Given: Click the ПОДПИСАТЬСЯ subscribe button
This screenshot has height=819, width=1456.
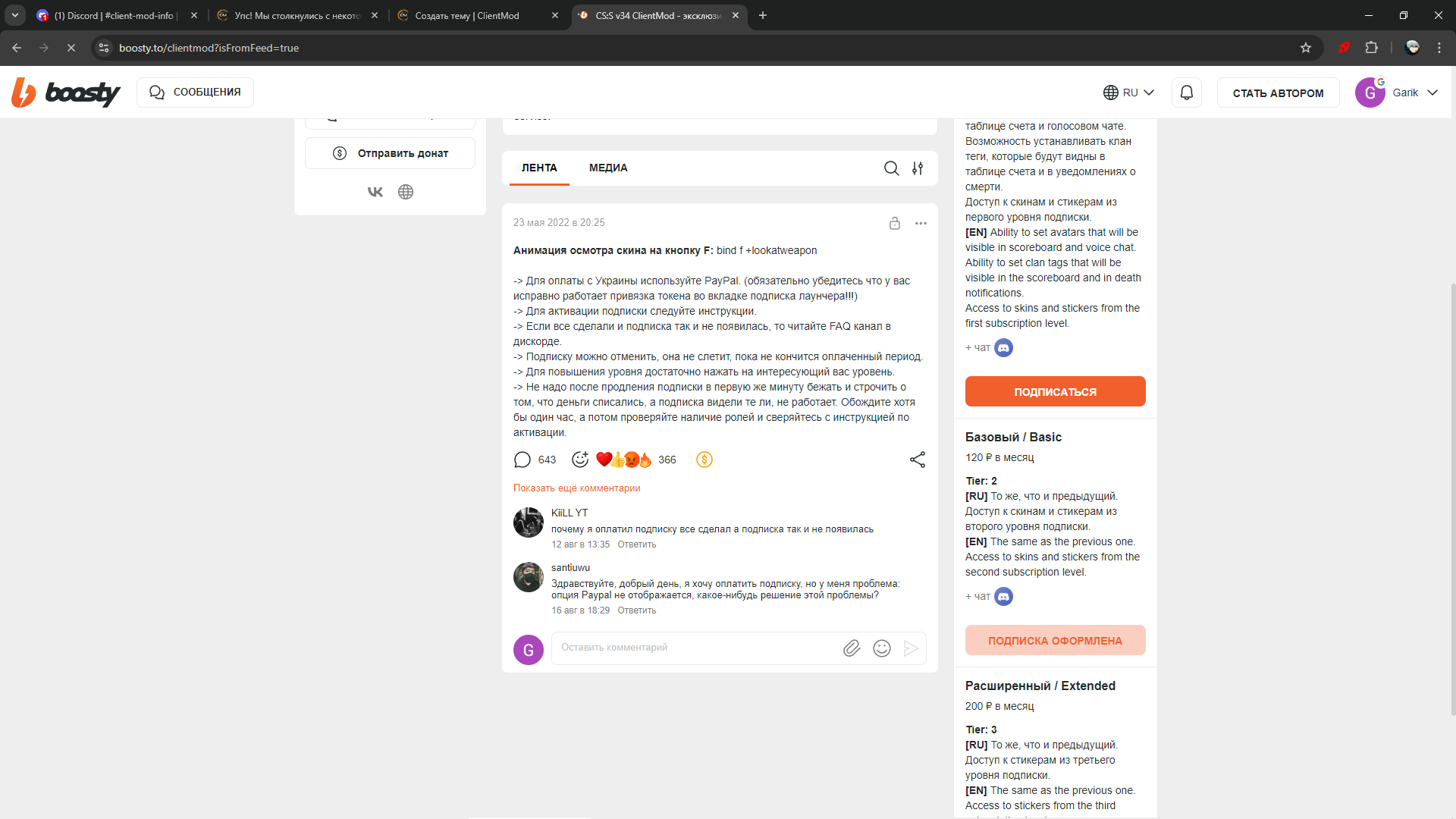Looking at the screenshot, I should click(x=1055, y=392).
